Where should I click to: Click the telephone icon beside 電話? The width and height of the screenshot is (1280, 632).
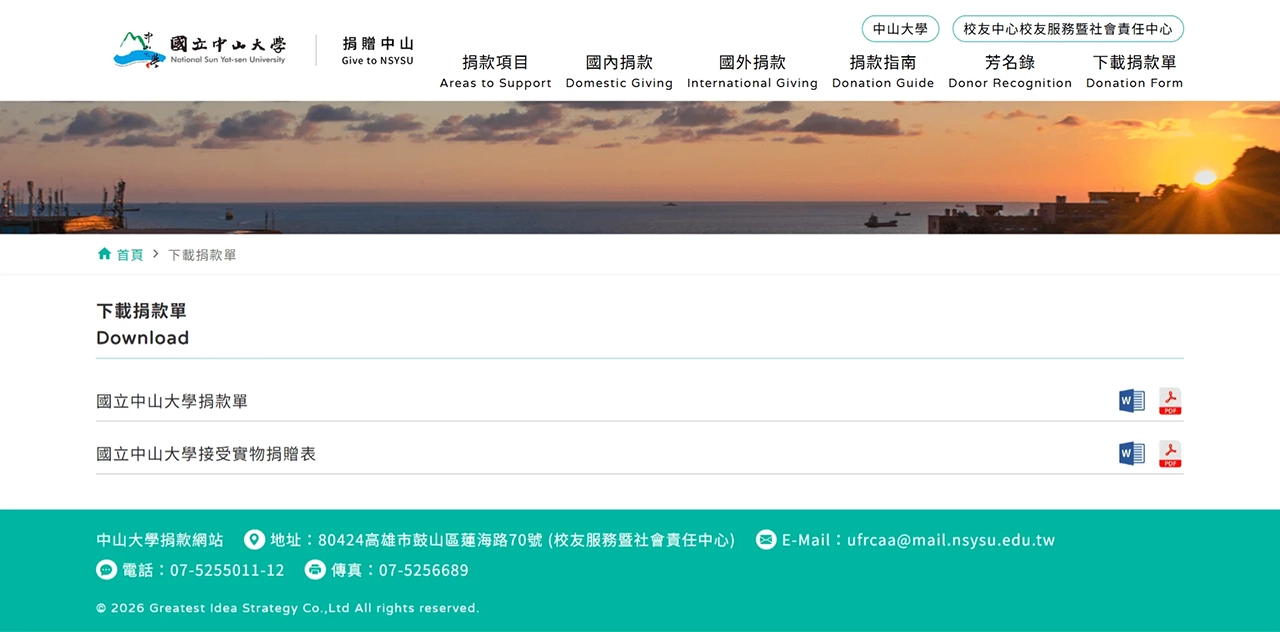tap(106, 570)
